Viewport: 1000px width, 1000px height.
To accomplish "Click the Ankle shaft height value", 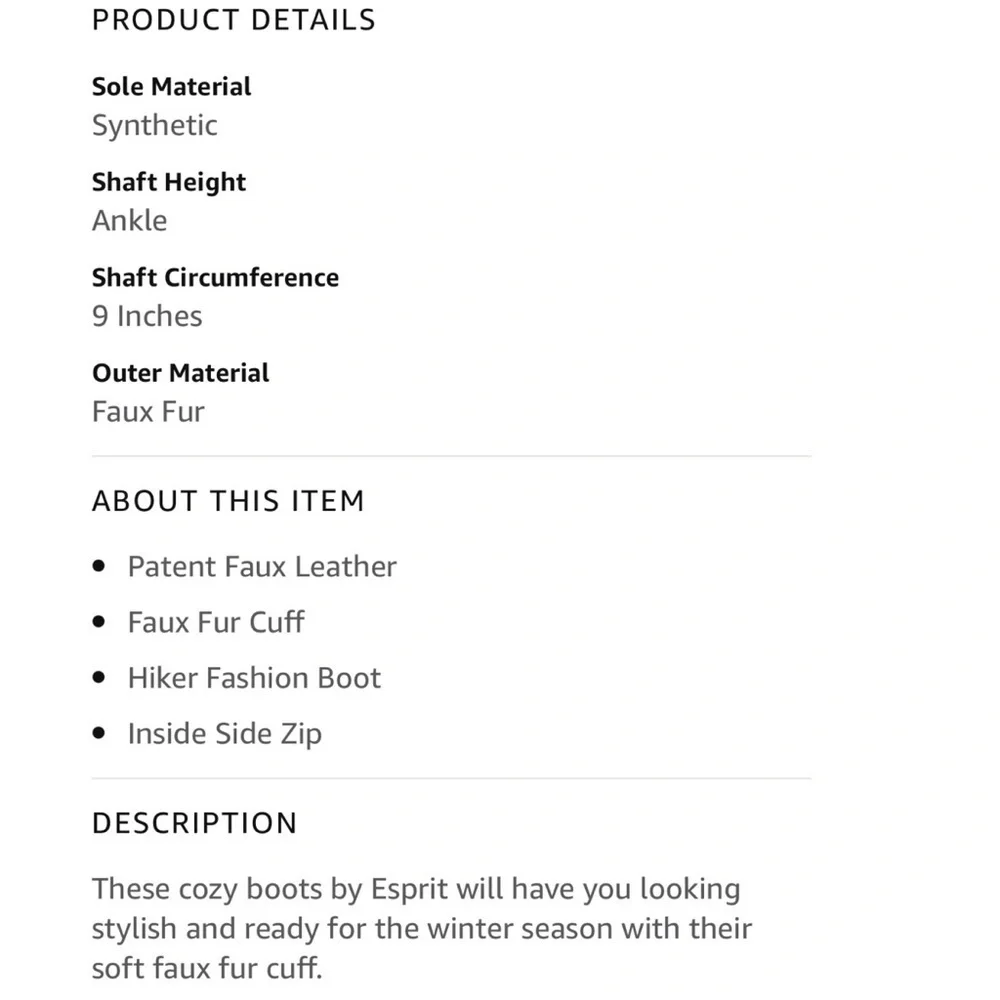I will point(130,221).
